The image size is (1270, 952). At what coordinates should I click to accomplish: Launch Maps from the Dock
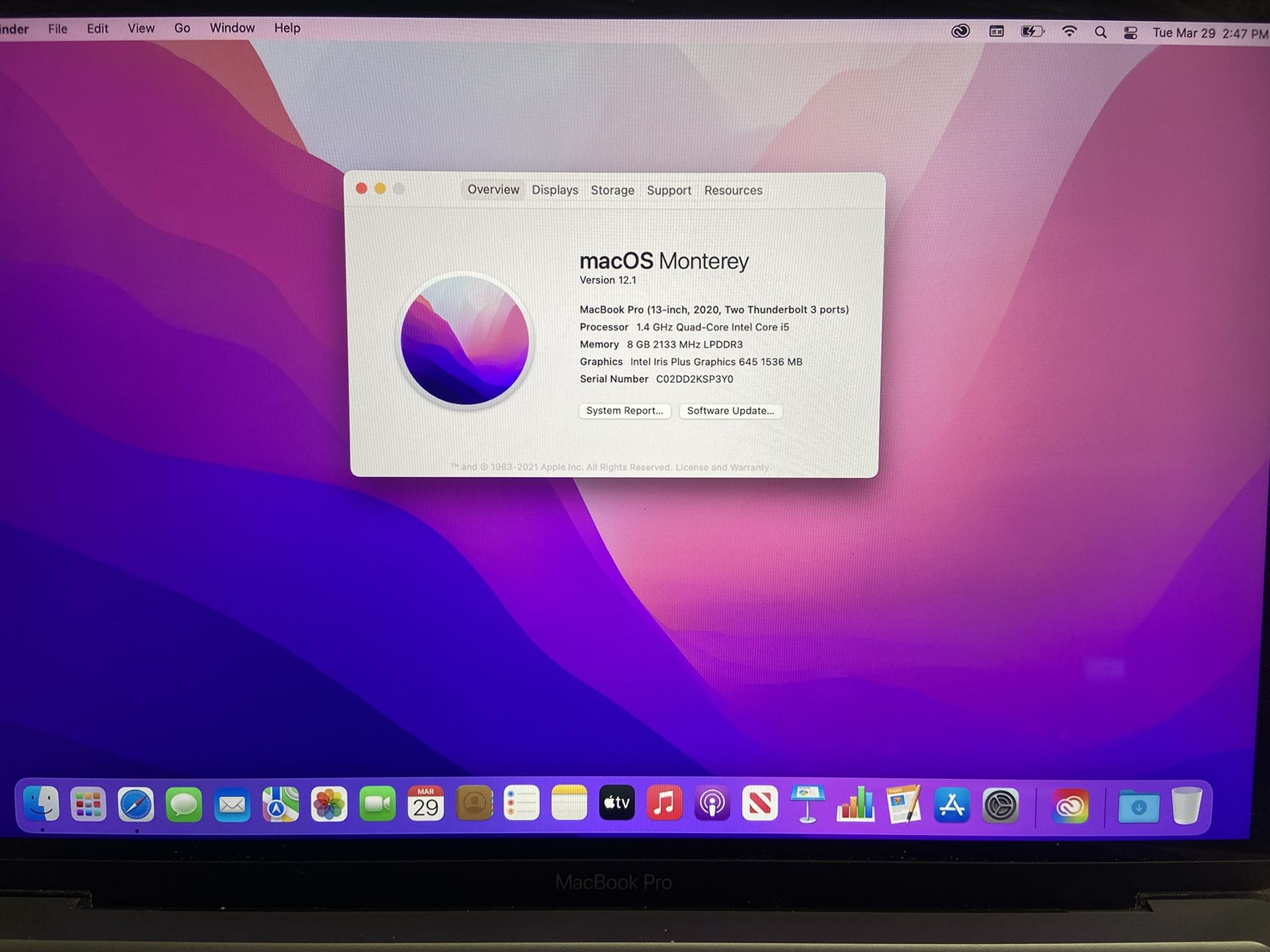[280, 805]
